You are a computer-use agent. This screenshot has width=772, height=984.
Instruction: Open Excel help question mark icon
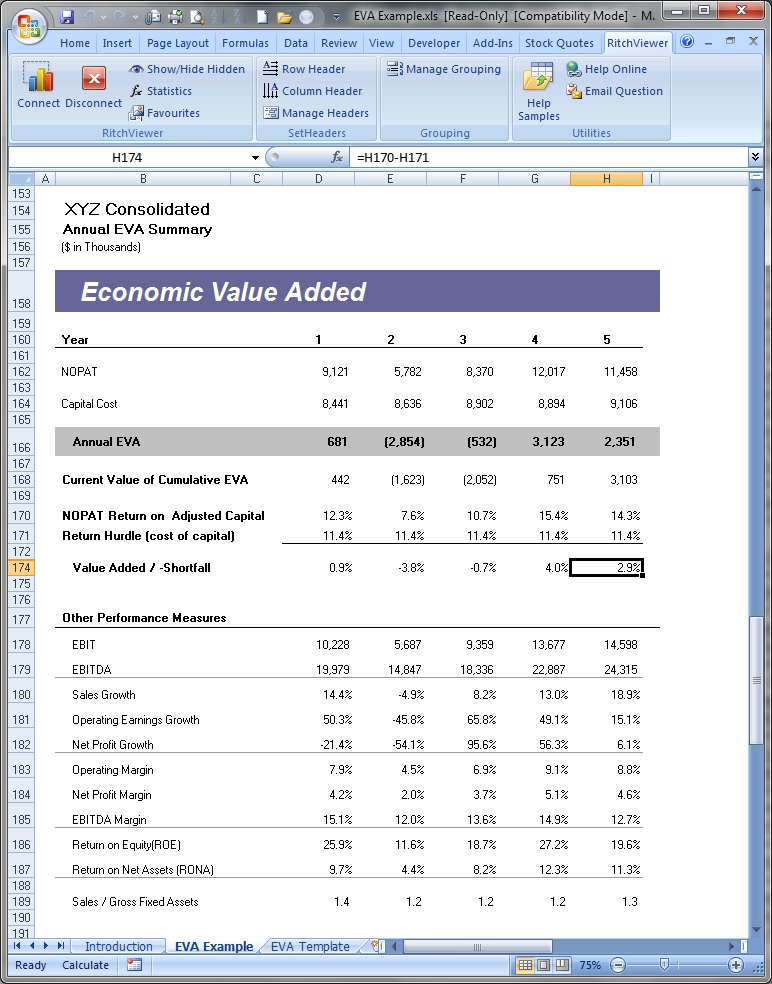687,42
